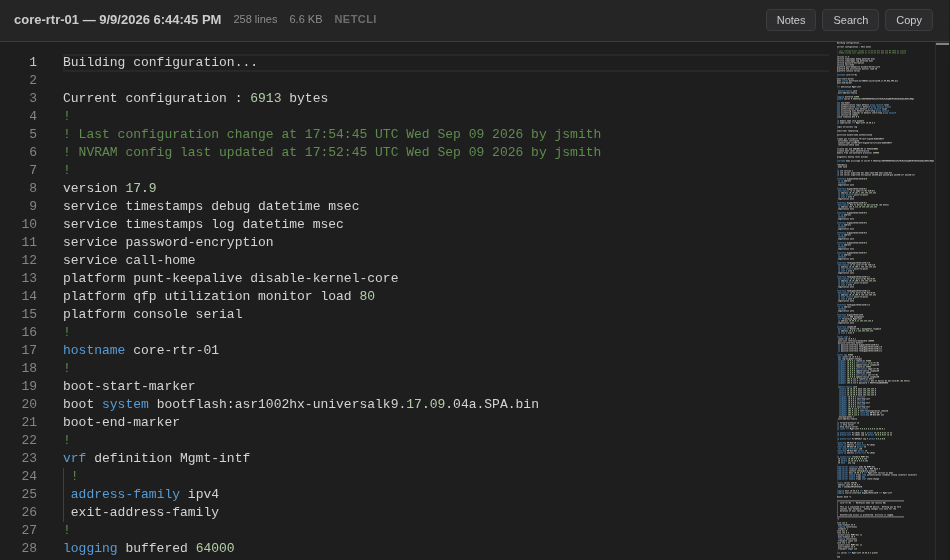
Task: Click 'service timestamps debug datetime msec' line
Action: [x=211, y=206]
